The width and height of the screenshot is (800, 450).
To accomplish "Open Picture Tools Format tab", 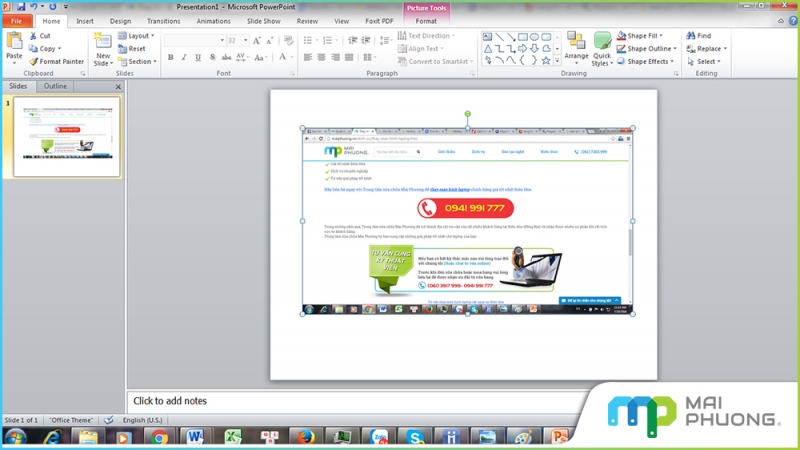I will [x=426, y=21].
